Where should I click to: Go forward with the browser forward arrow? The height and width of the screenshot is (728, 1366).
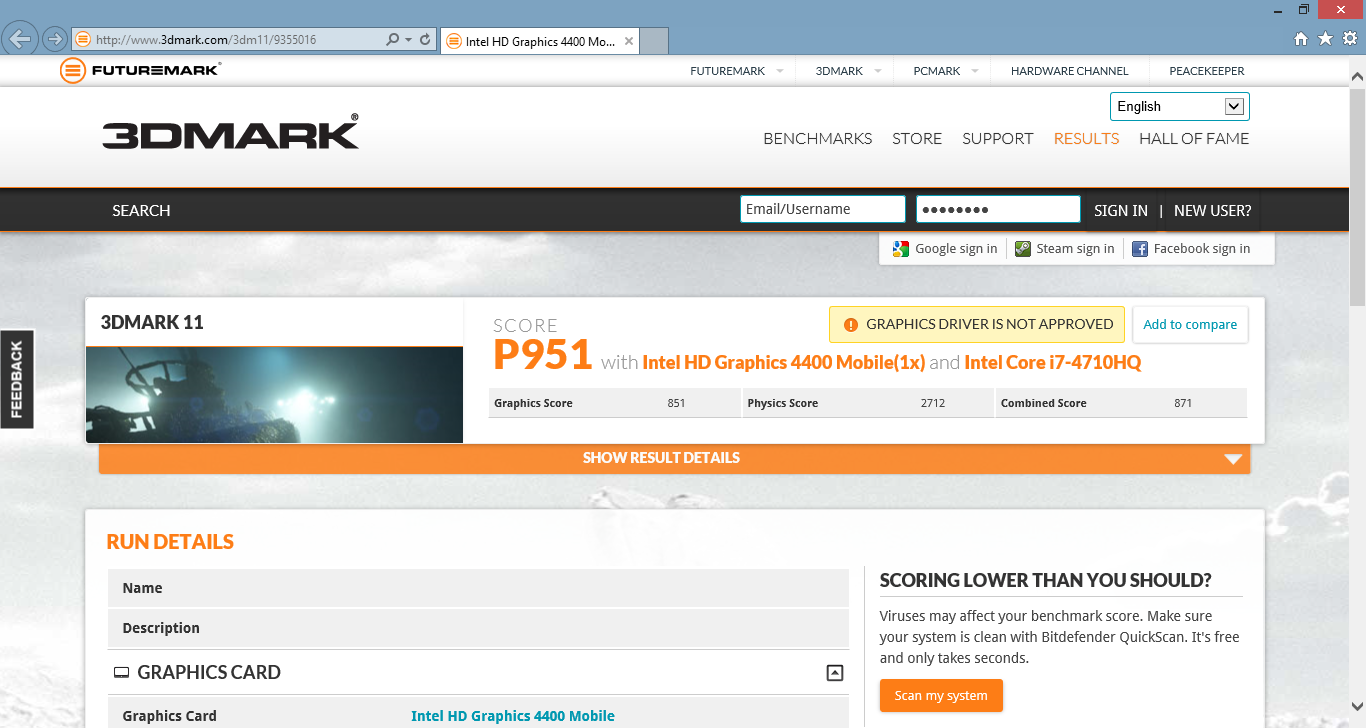[x=55, y=40]
